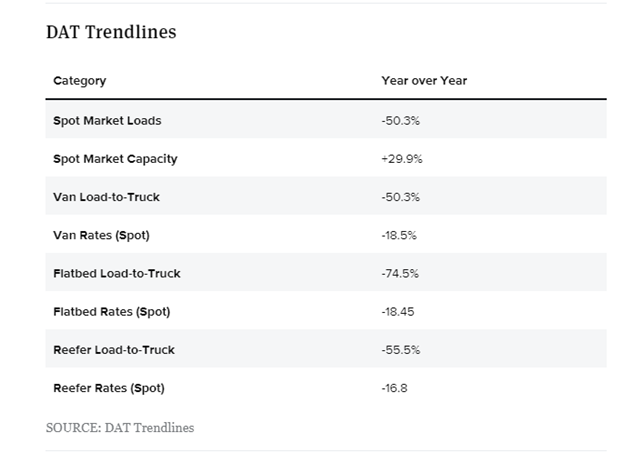Click the Reefer Rates (Spot) row label

[x=109, y=388]
